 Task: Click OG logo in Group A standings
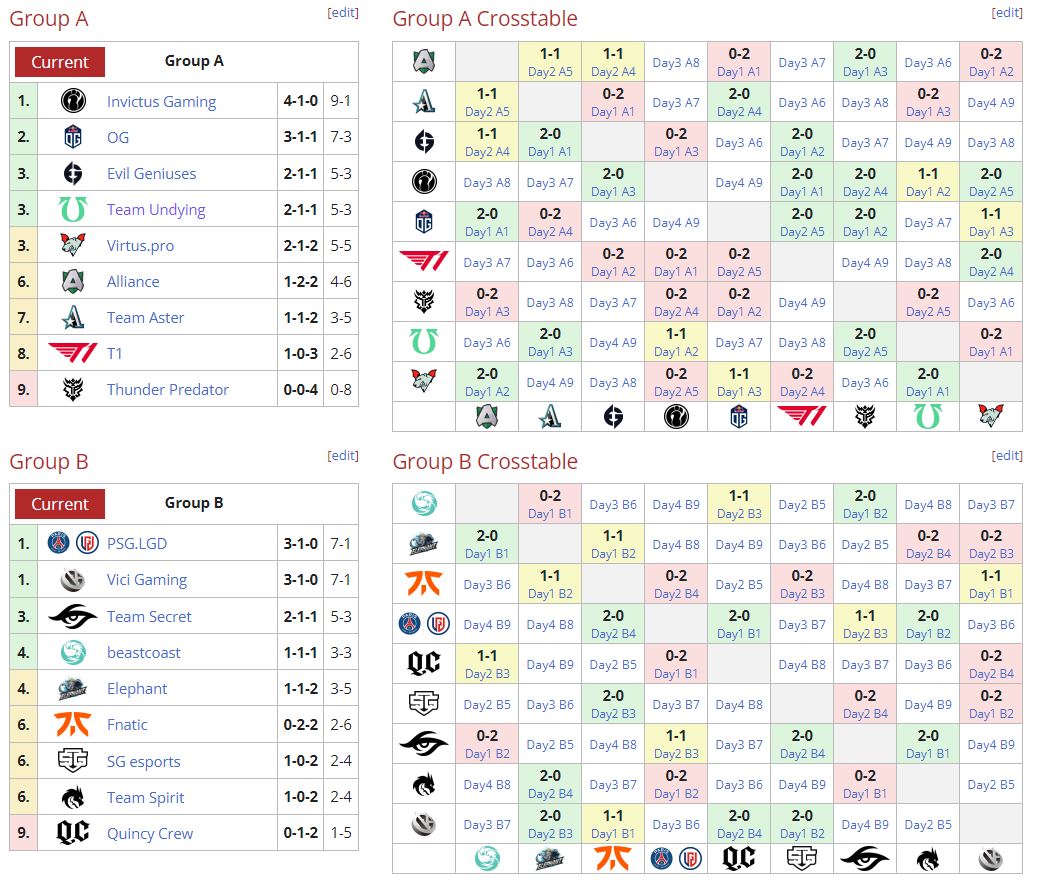click(73, 137)
